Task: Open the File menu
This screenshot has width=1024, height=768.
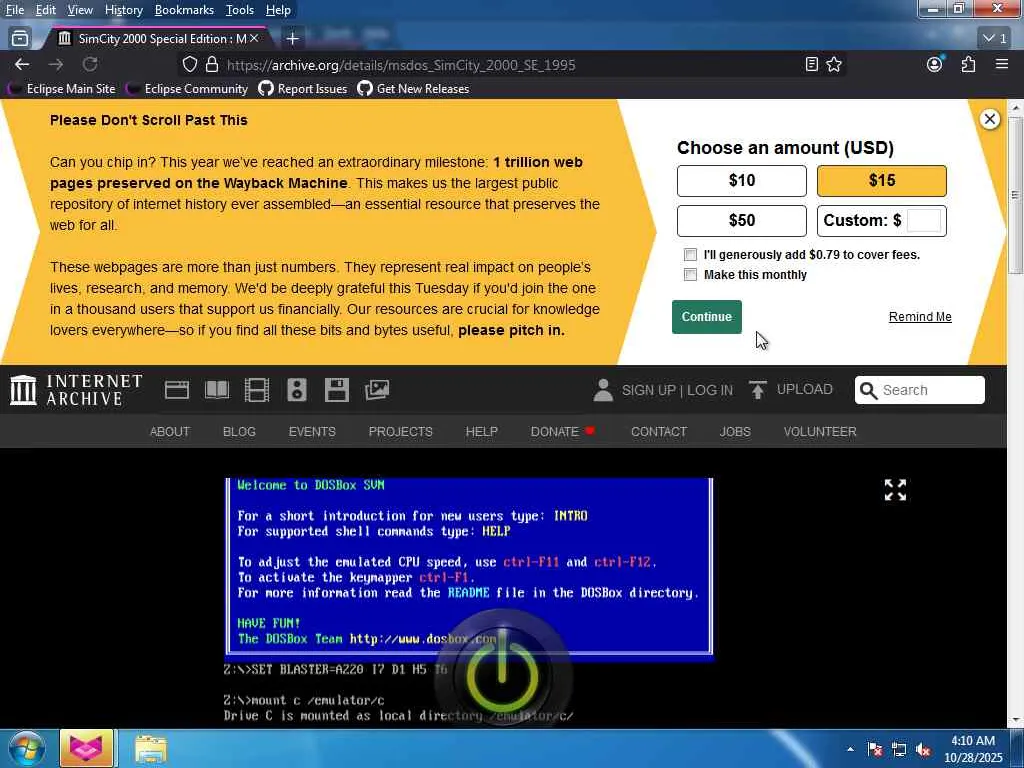Action: (x=14, y=10)
